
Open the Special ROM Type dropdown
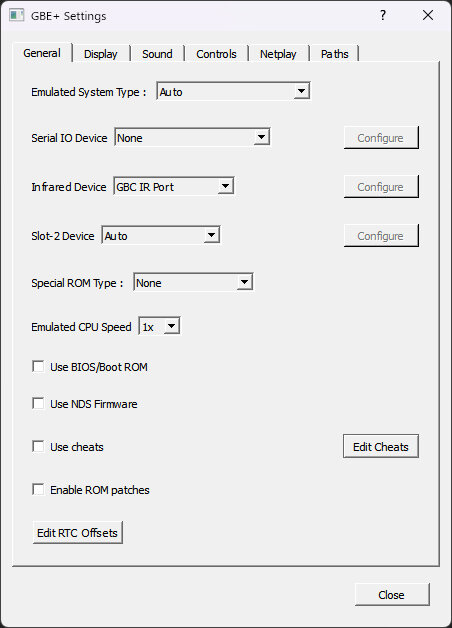[193, 283]
